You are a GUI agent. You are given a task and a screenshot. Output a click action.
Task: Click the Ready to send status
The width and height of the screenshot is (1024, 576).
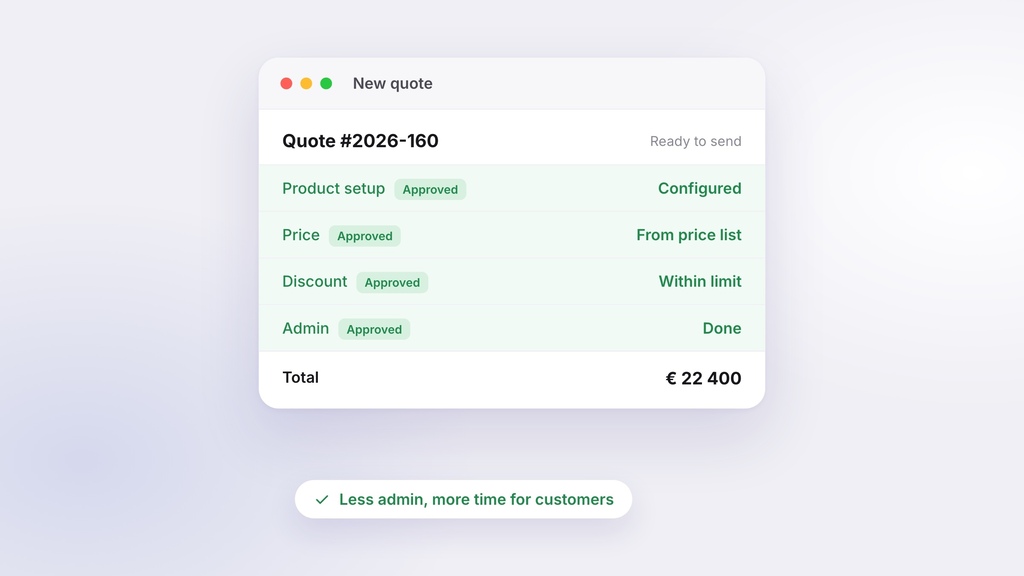[x=696, y=141]
